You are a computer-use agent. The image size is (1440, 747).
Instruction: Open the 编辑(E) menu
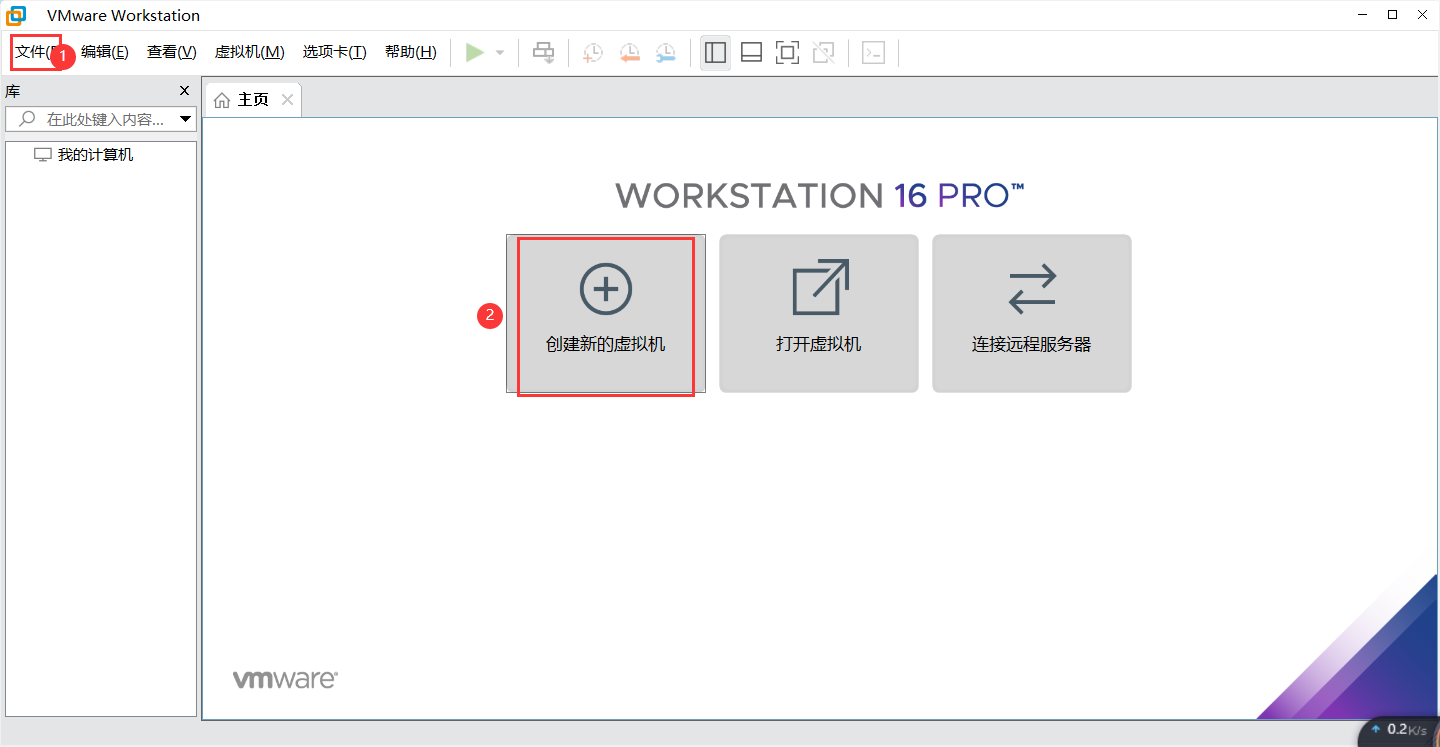click(105, 52)
